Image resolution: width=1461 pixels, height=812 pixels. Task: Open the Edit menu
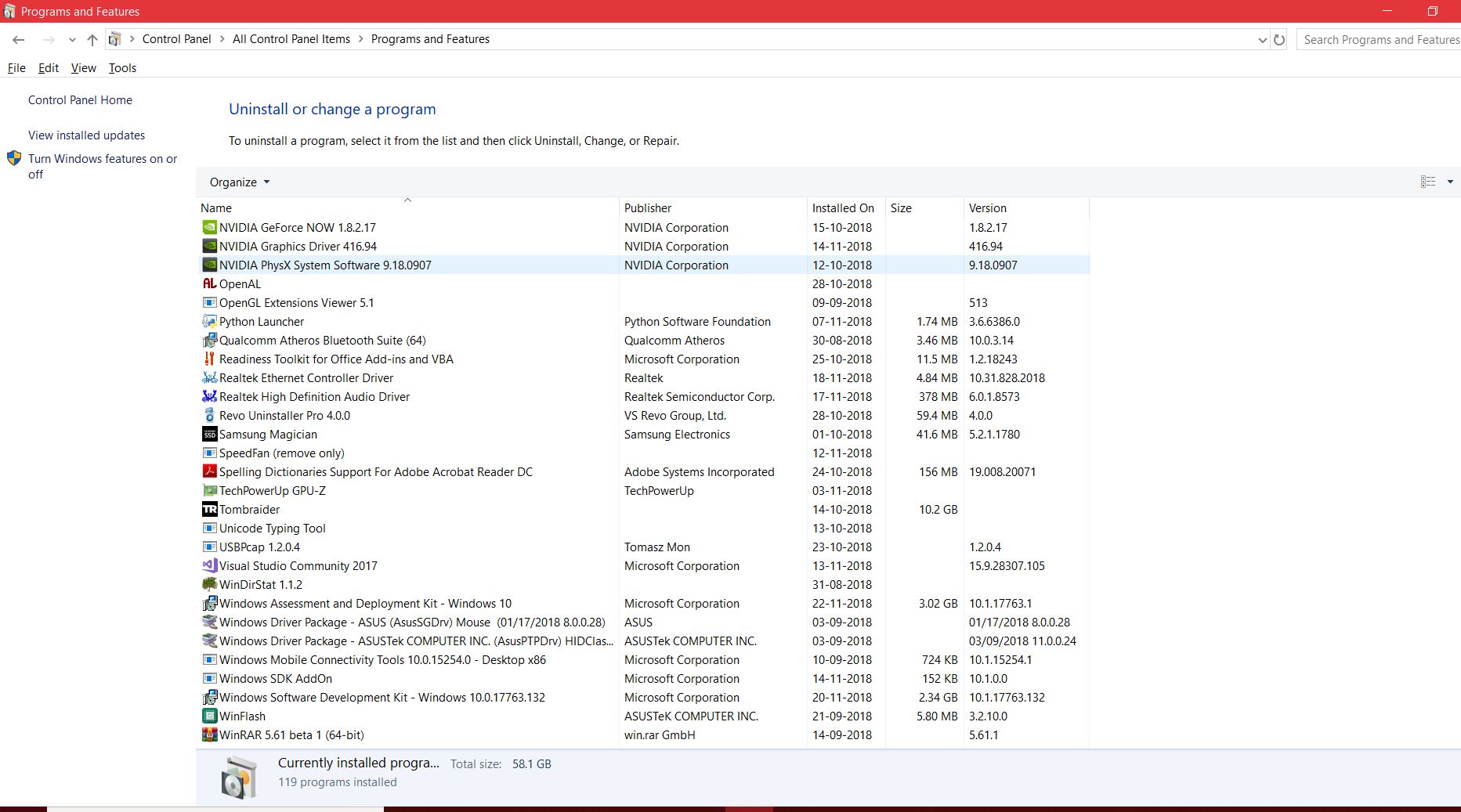[49, 68]
